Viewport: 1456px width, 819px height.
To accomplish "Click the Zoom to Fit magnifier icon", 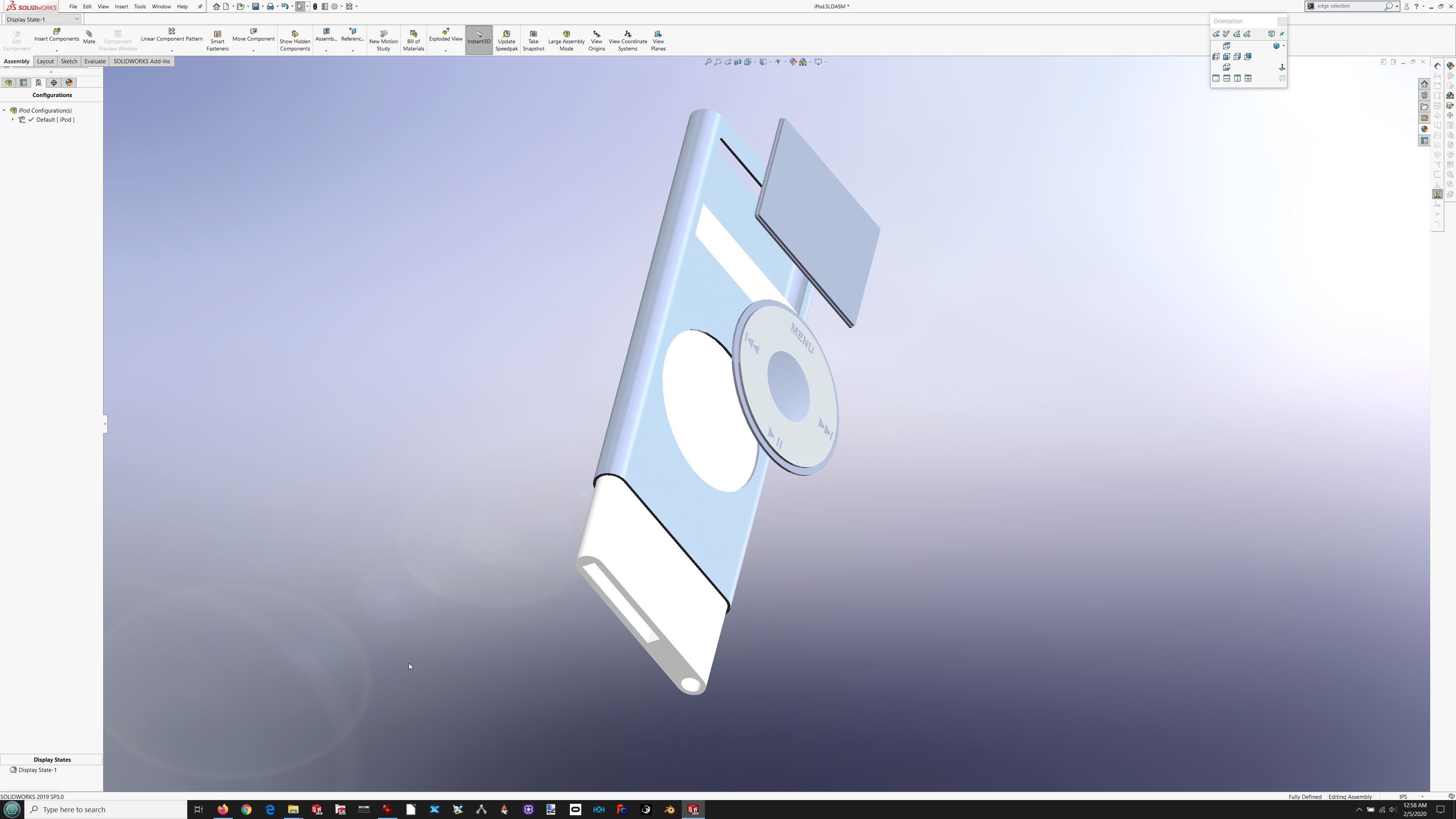I will coord(708,61).
